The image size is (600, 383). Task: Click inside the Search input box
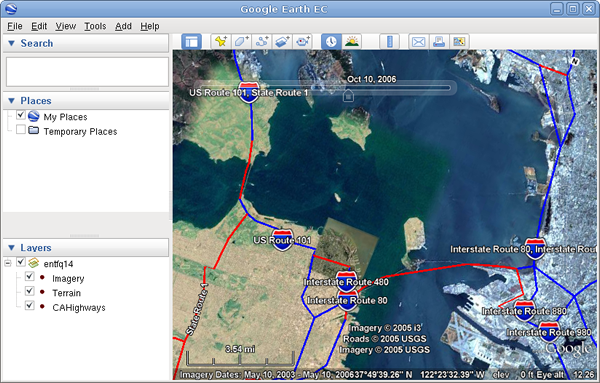point(87,72)
